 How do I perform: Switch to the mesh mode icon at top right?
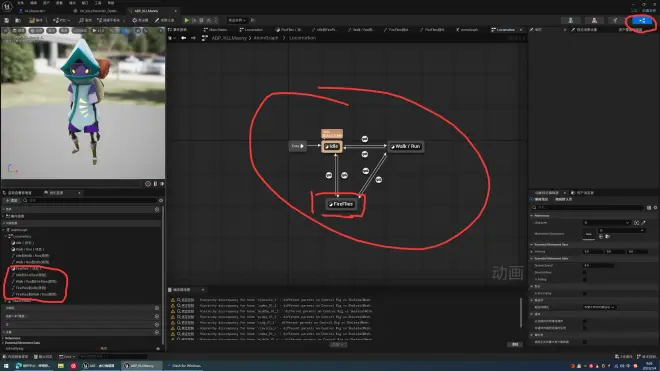coord(594,21)
